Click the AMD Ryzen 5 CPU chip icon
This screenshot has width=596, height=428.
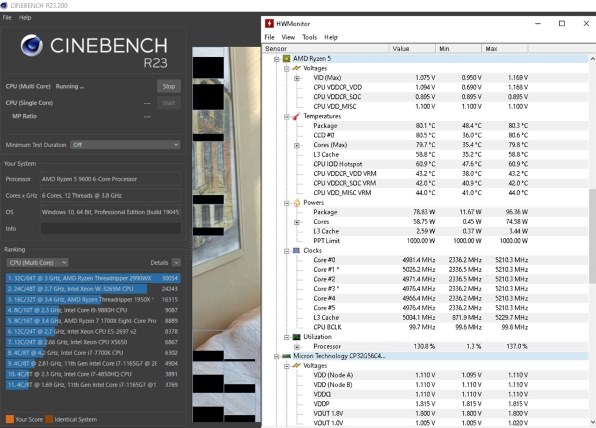(x=287, y=59)
